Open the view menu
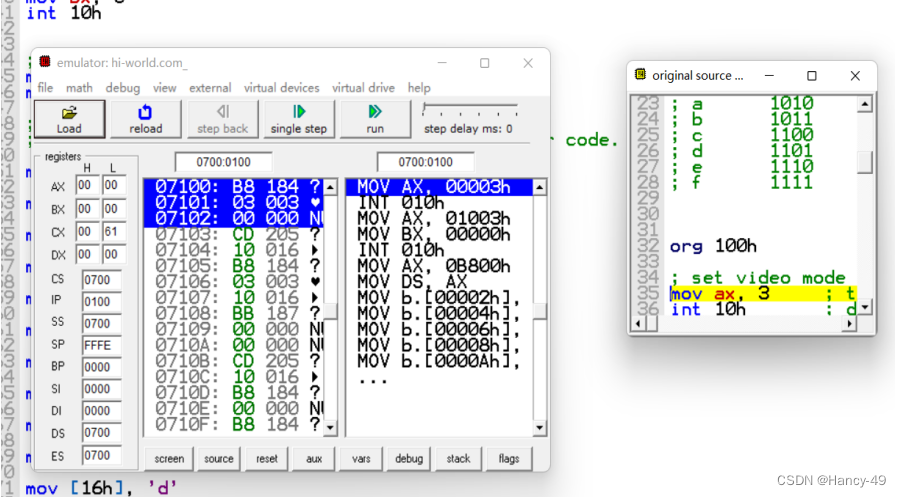Image resolution: width=901 pixels, height=497 pixels. [x=164, y=88]
